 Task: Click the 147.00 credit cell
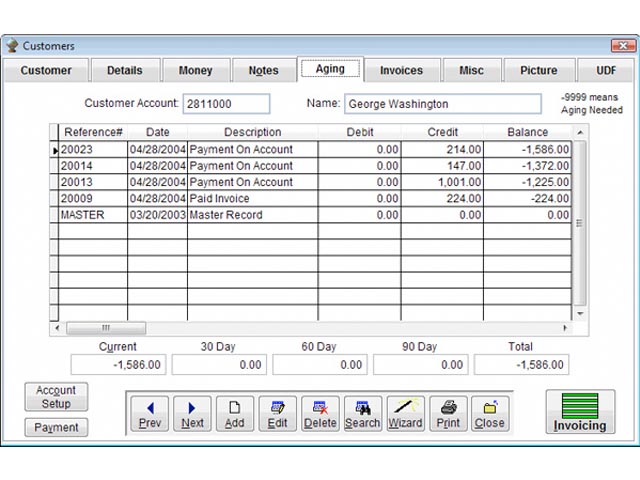(442, 166)
